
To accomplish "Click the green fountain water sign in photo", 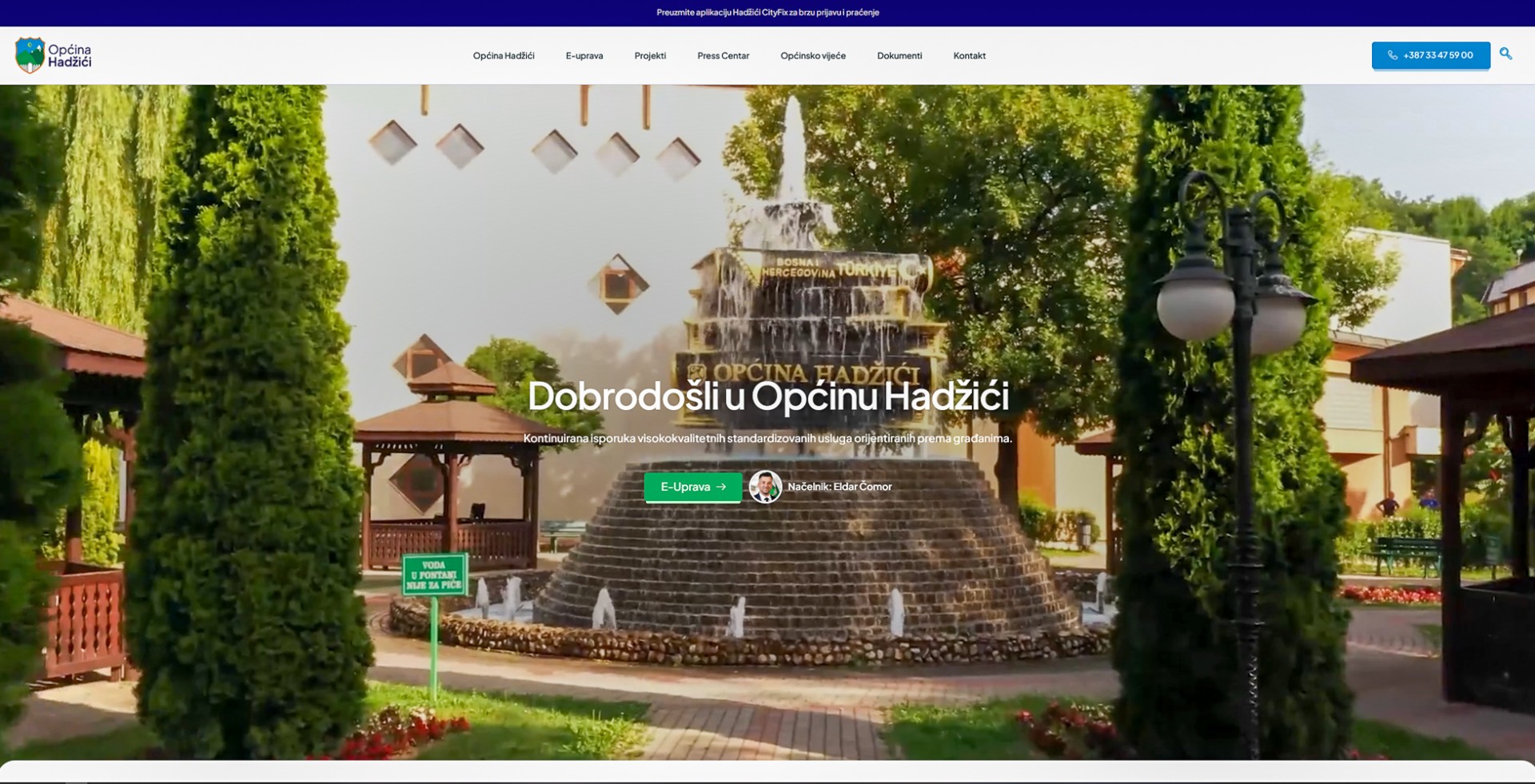I will [434, 575].
